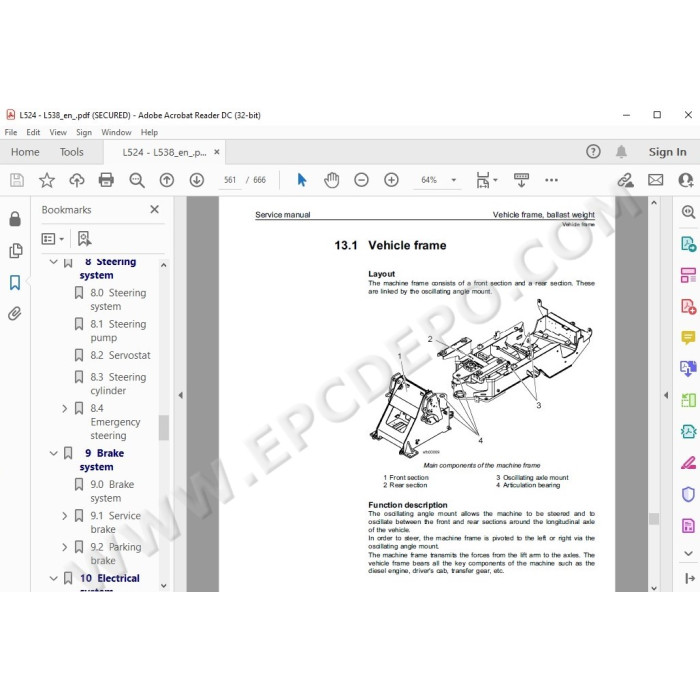Close the L524 - L538 document tab

217,152
